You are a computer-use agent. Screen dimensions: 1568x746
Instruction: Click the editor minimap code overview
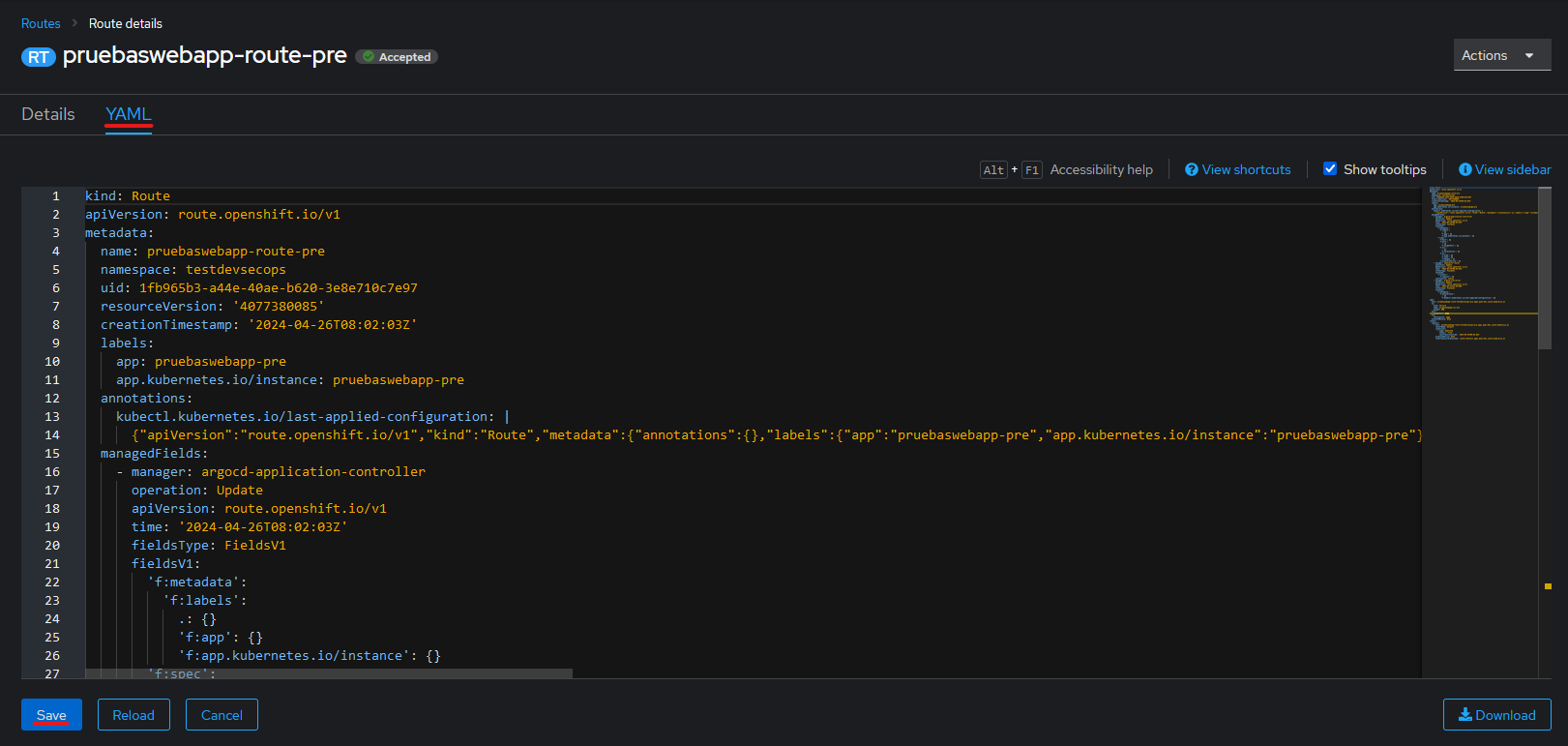(x=1478, y=261)
